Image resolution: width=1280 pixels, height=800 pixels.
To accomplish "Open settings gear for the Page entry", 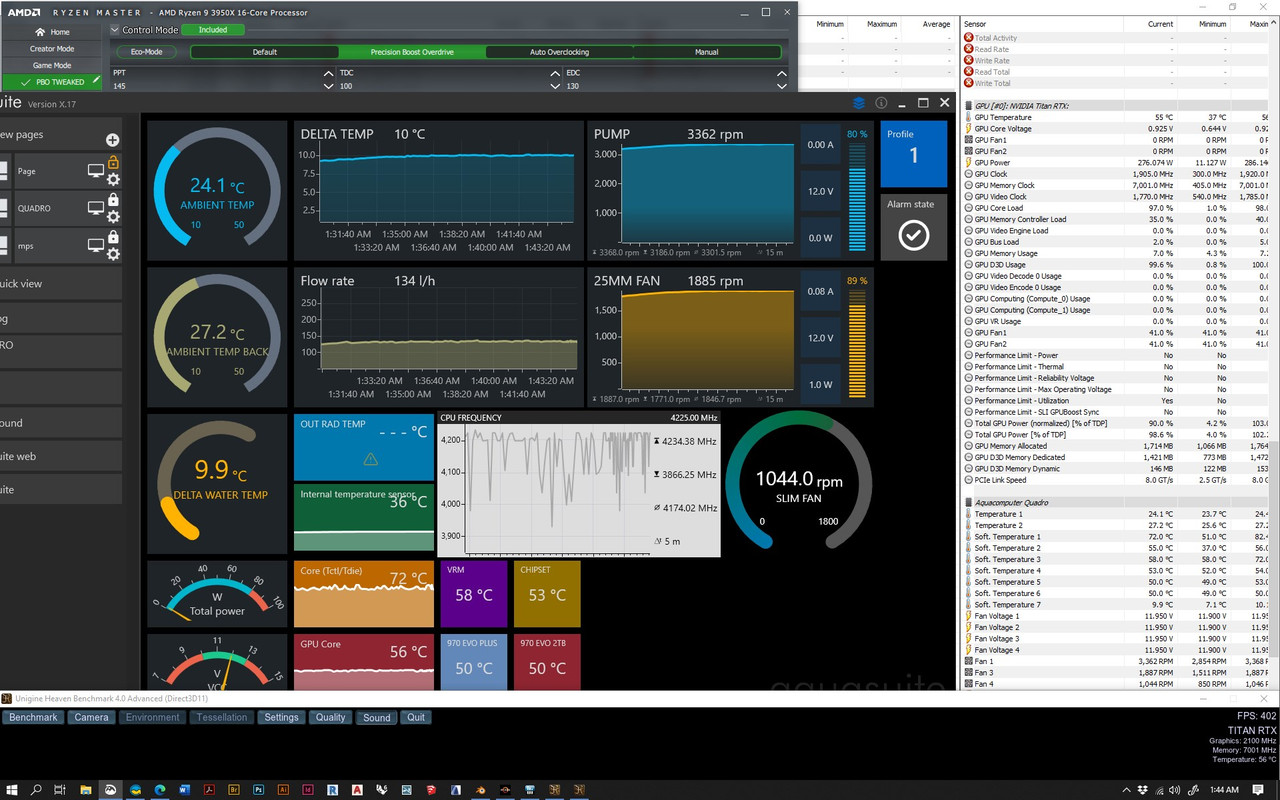I will pyautogui.click(x=113, y=180).
